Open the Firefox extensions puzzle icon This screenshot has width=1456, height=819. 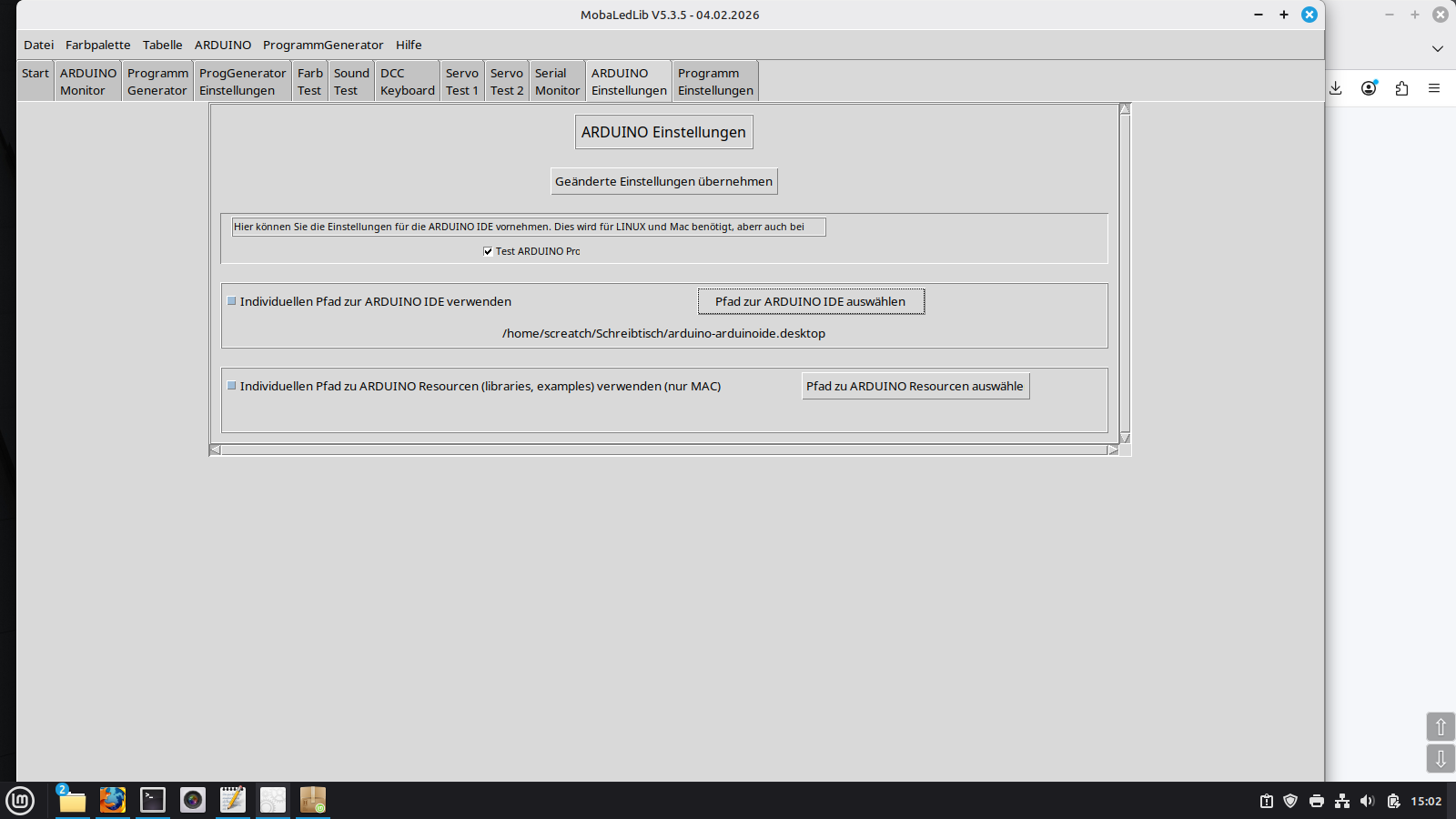point(1401,88)
